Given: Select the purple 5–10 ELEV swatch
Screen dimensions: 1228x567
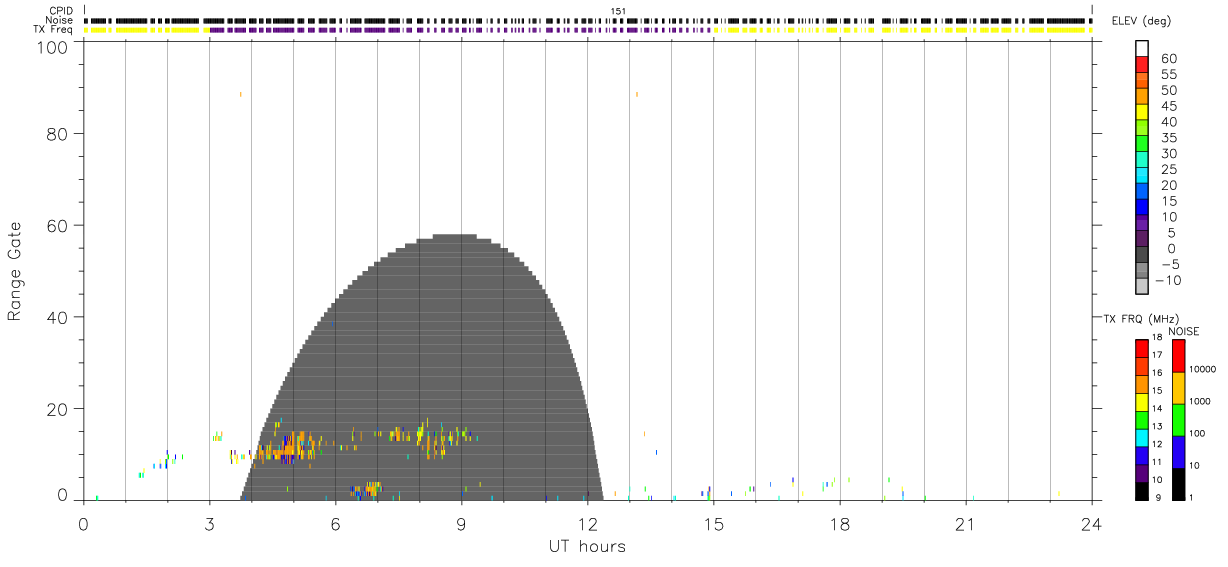Looking at the screenshot, I should pyautogui.click(x=1142, y=223).
